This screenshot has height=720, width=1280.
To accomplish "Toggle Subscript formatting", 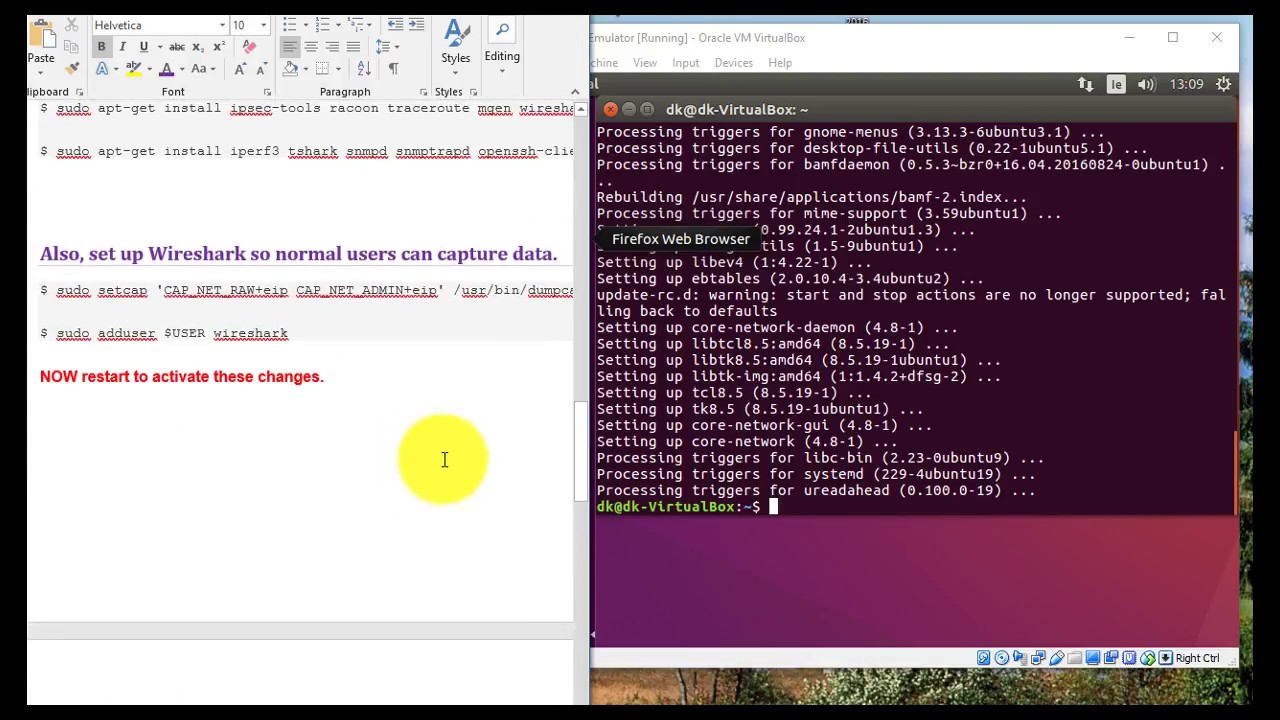I will point(198,47).
